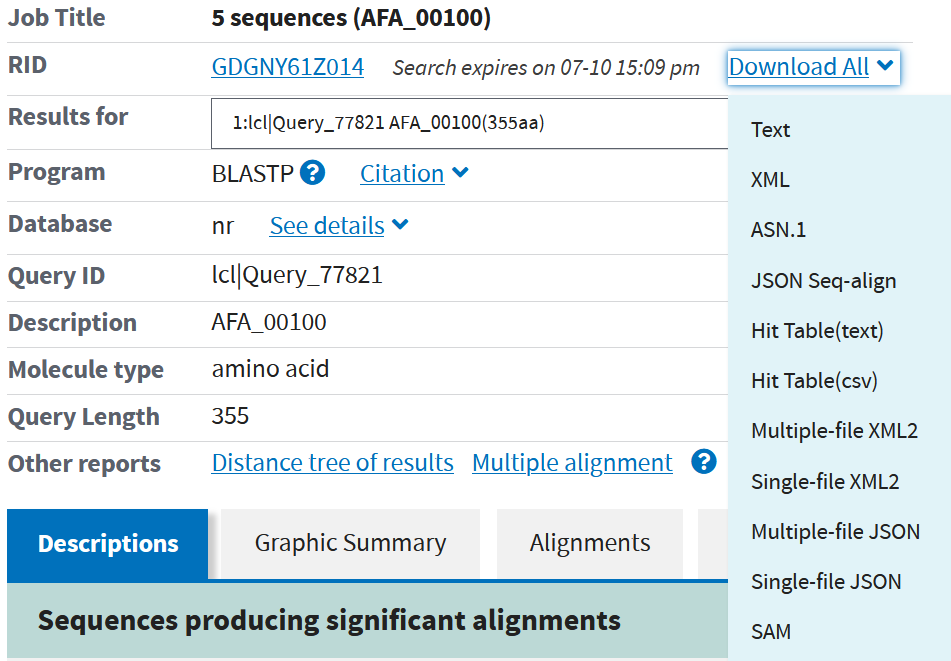Switch to the Descriptions tab

108,544
